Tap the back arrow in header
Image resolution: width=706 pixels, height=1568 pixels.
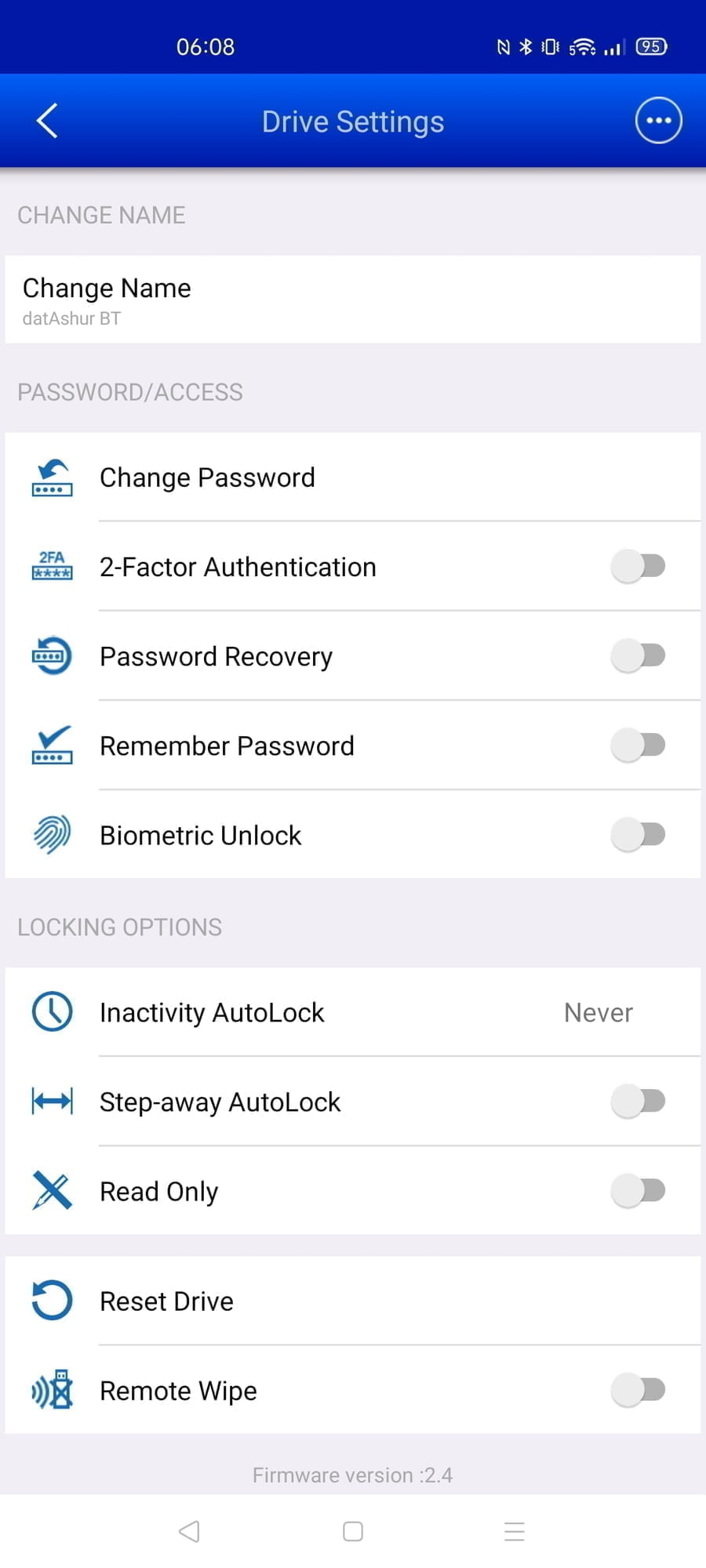coord(47,121)
